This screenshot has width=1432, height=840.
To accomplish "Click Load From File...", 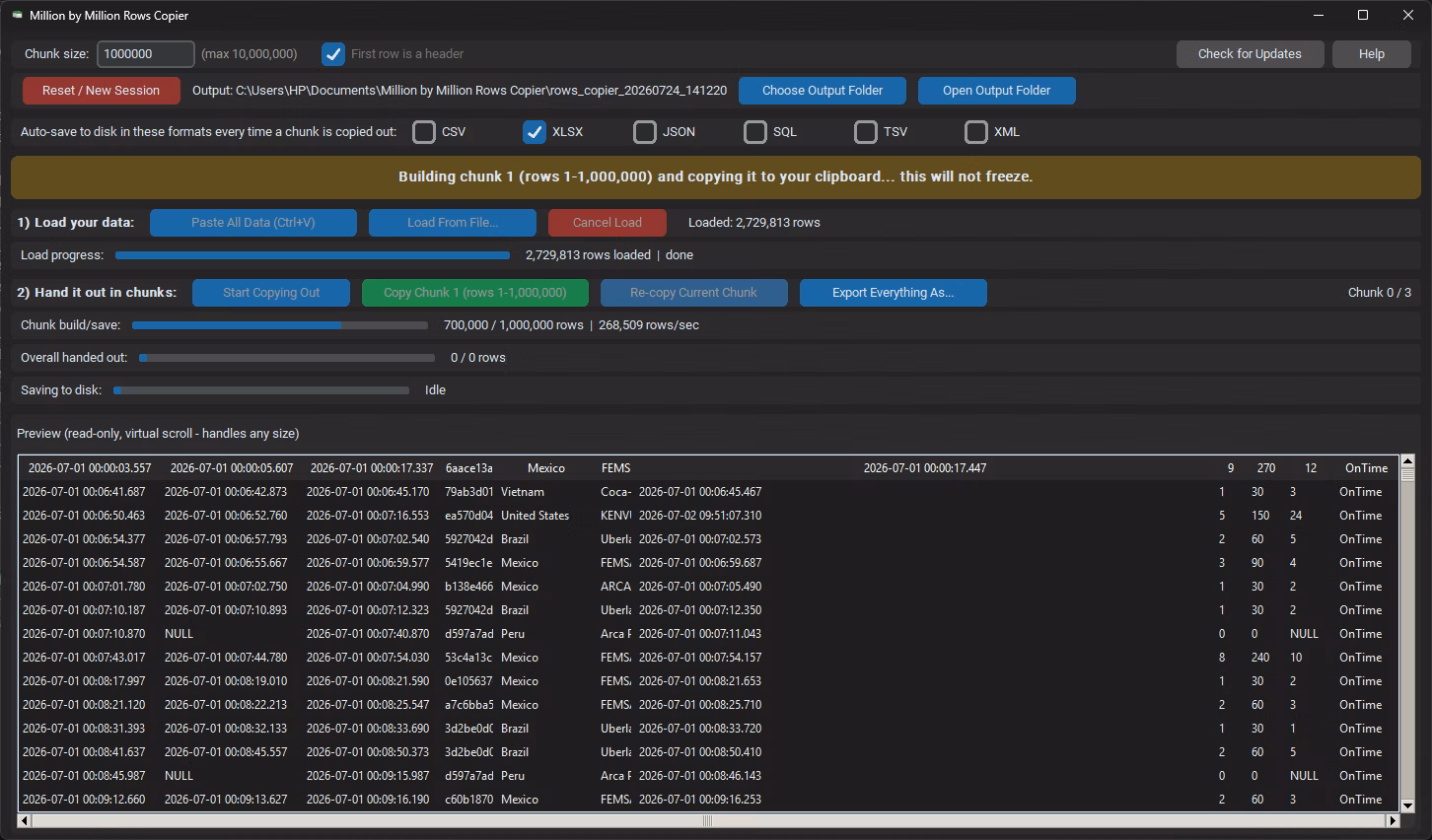I will click(x=453, y=223).
